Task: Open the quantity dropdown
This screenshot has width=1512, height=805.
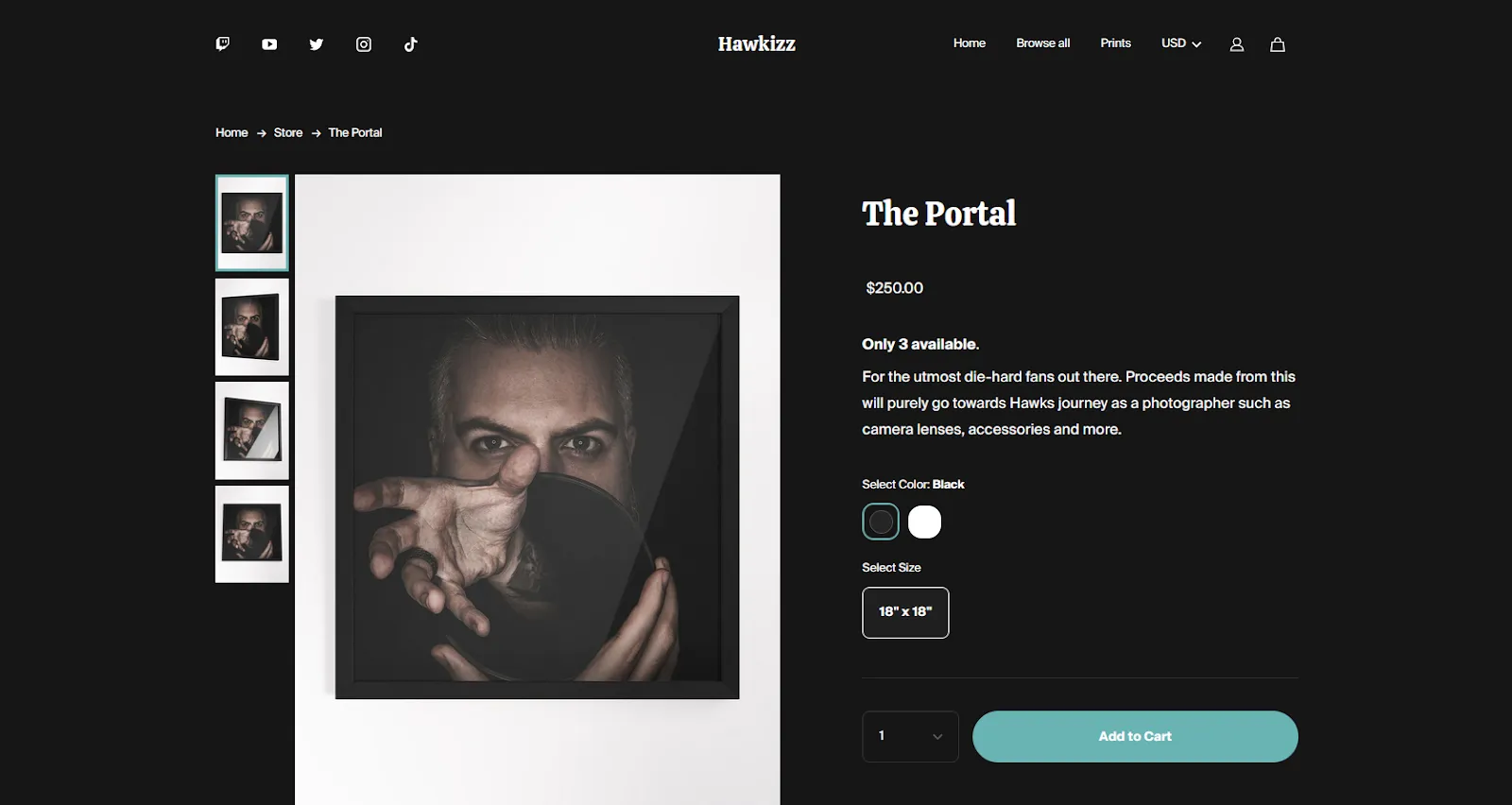Action: point(910,736)
